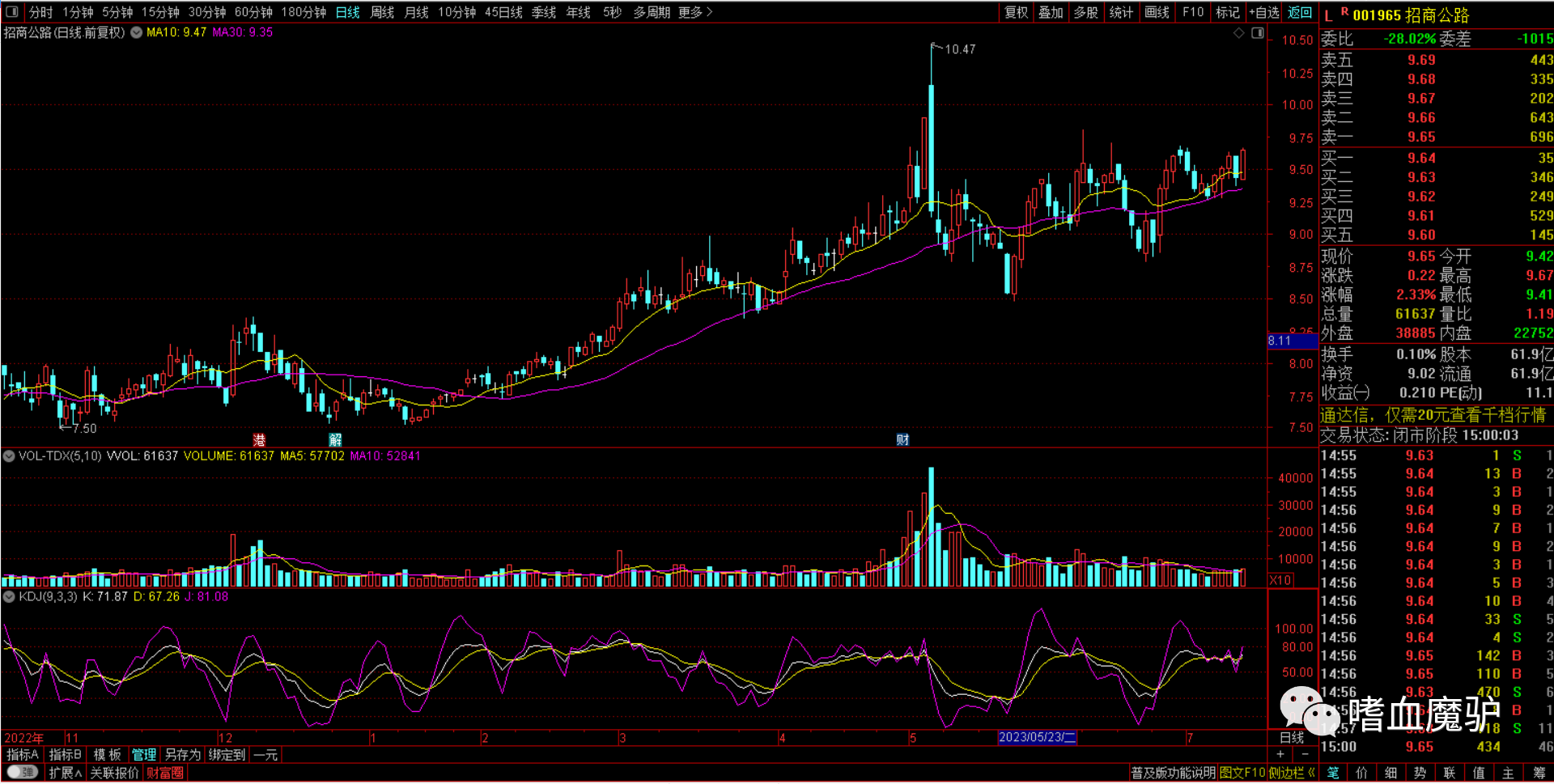Click the 2023/05/23 date marker
This screenshot has width=1554, height=784.
tap(1037, 738)
